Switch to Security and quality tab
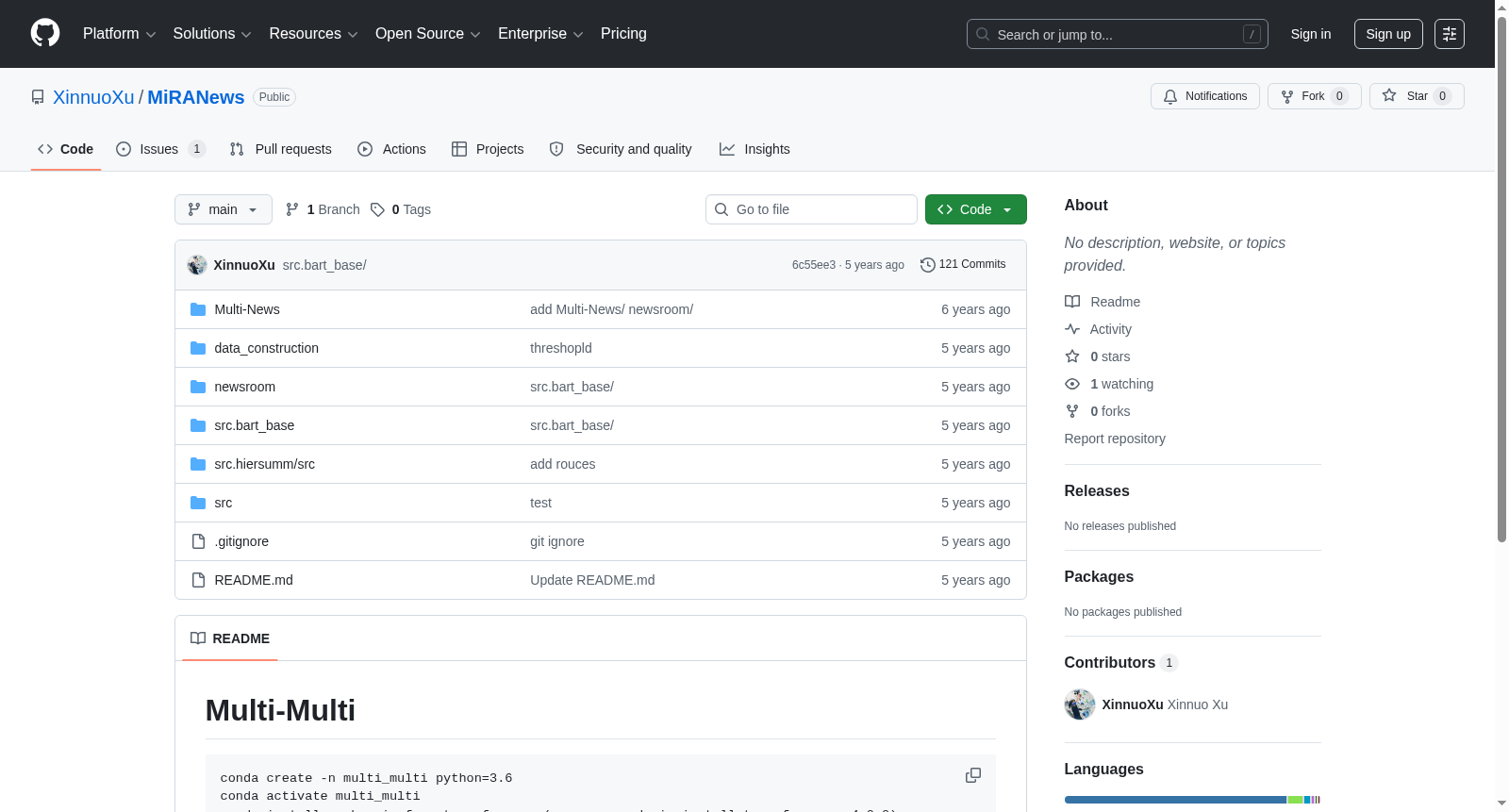 coord(621,149)
